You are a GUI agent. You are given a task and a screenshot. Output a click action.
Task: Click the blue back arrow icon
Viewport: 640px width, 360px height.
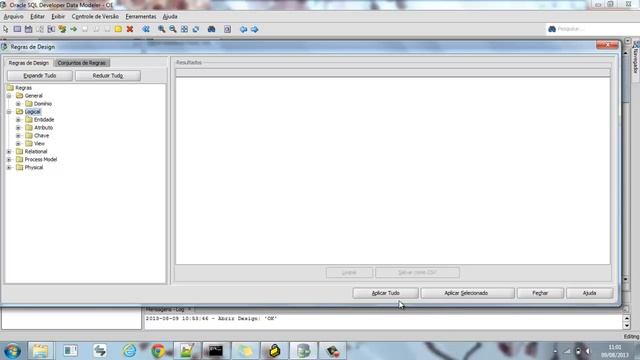(x=243, y=29)
